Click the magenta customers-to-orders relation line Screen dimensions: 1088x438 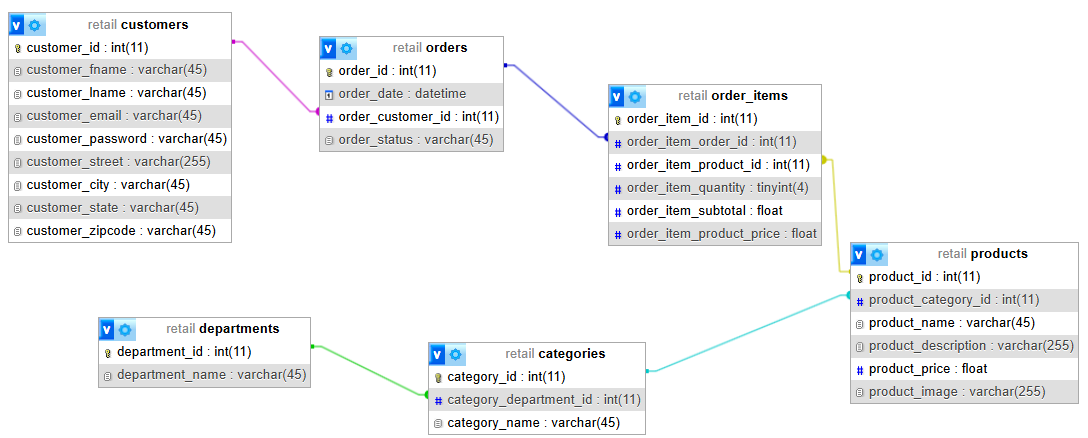click(x=275, y=76)
